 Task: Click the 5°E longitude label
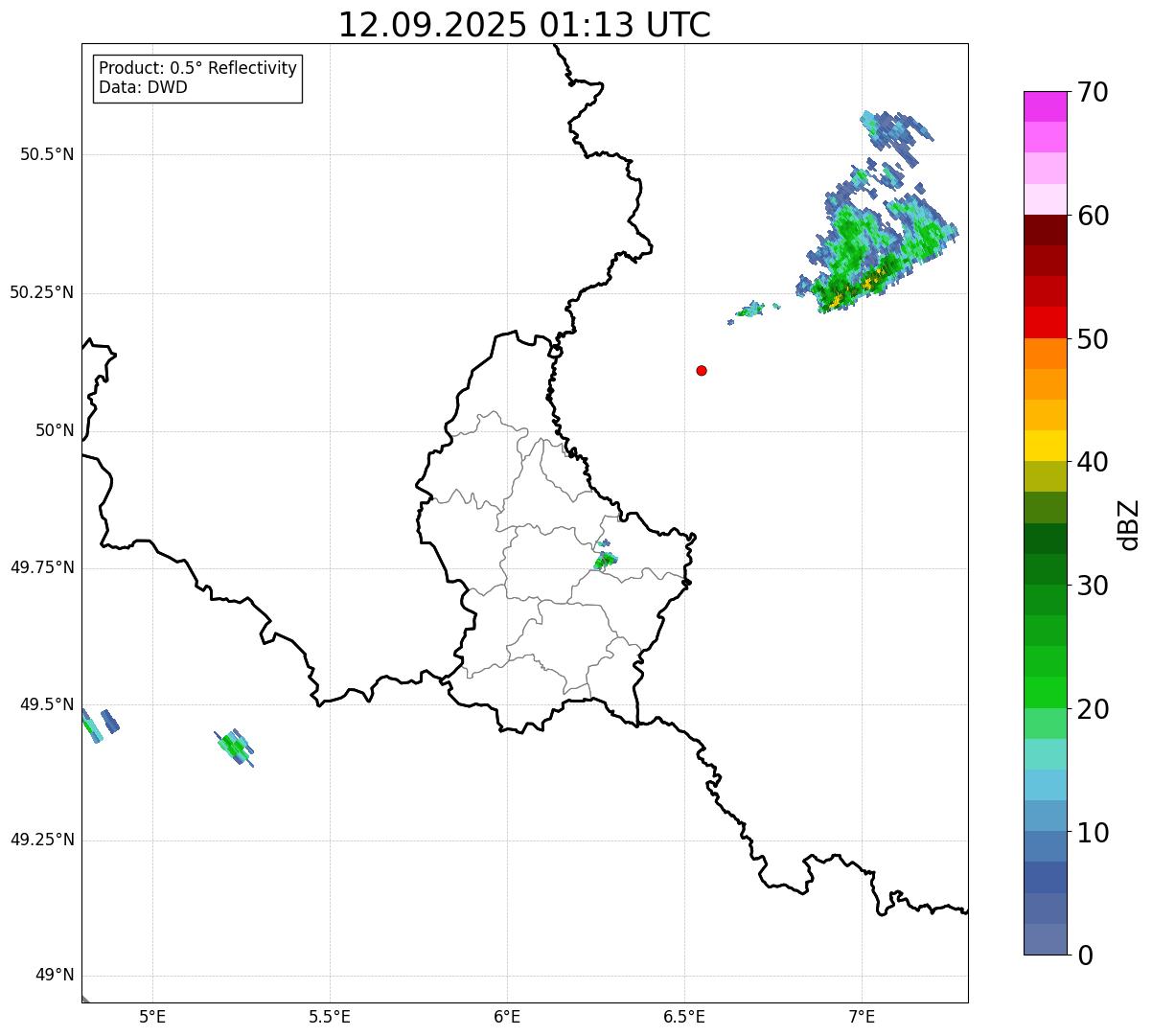point(152,1017)
